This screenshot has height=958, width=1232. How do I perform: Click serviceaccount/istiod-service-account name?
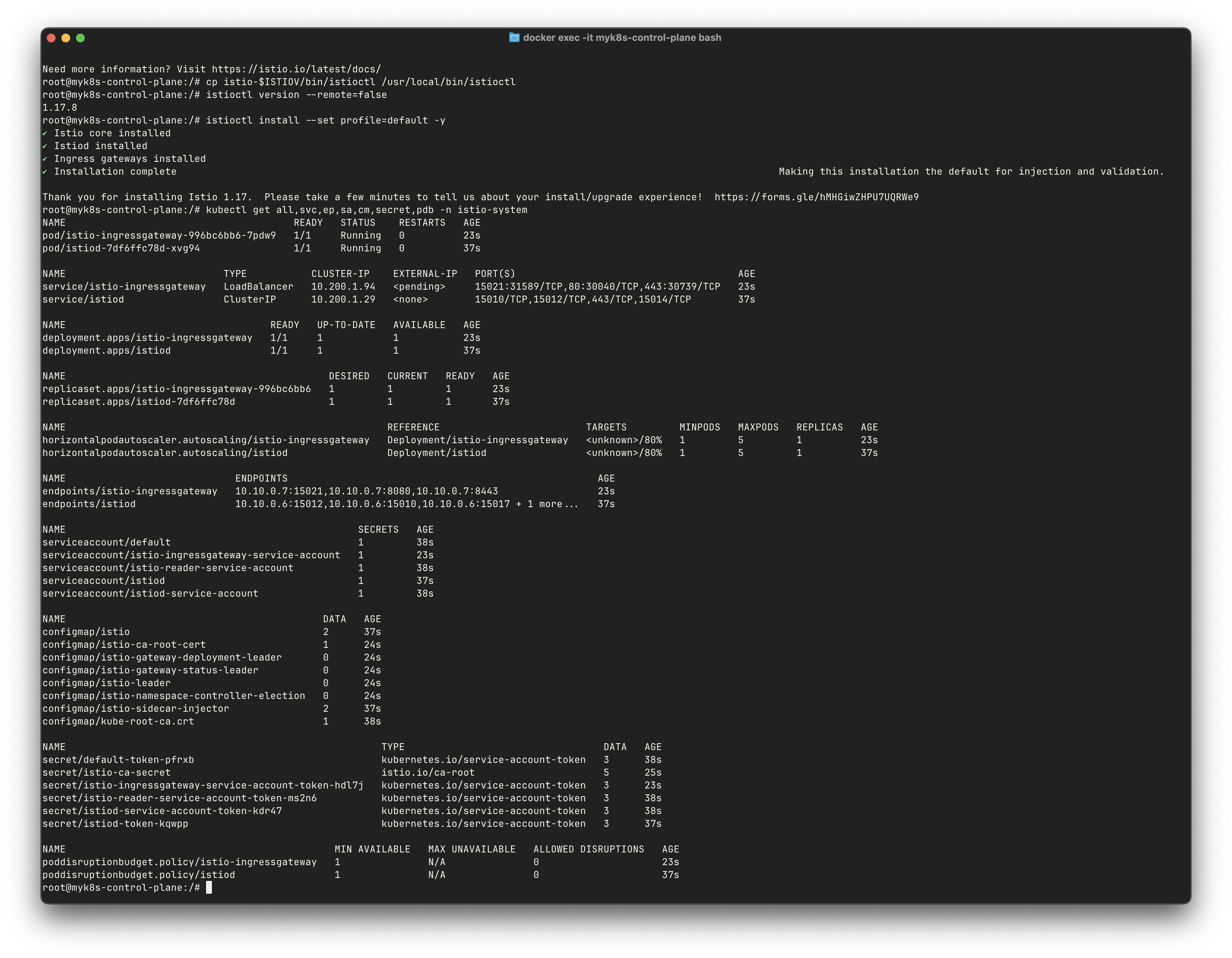(x=151, y=593)
